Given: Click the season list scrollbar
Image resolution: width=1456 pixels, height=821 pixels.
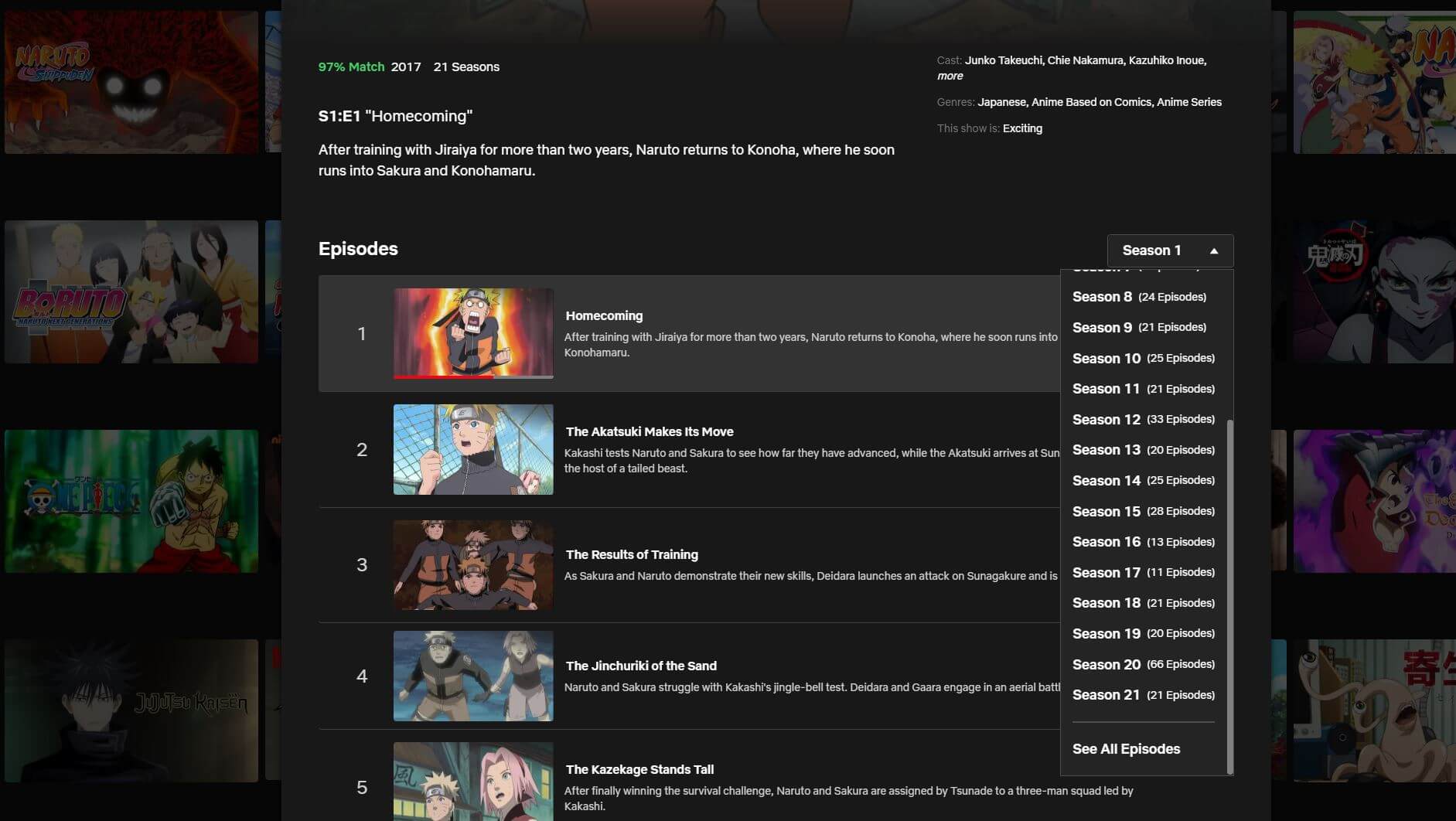Looking at the screenshot, I should click(1229, 595).
